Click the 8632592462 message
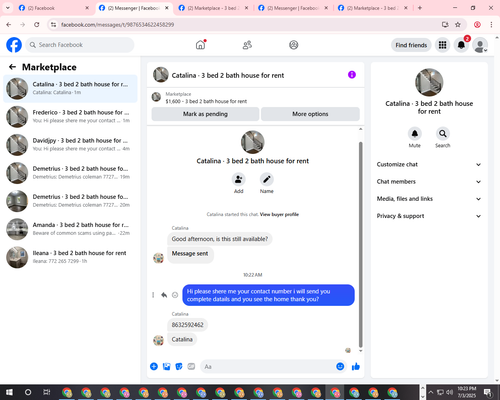Viewport: 500px width, 400px height. pos(187,325)
